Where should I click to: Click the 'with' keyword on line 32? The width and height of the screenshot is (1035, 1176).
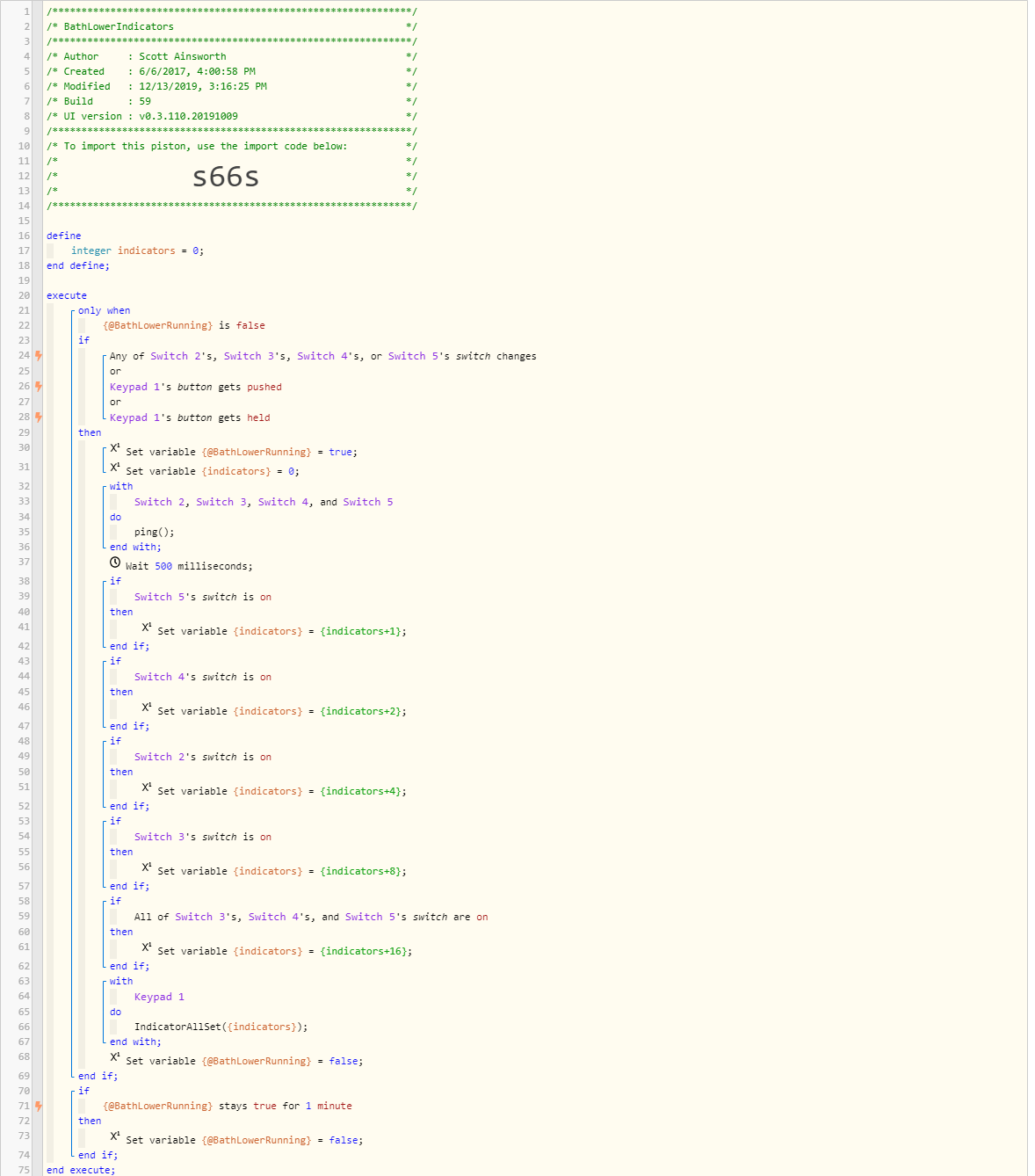(121, 486)
